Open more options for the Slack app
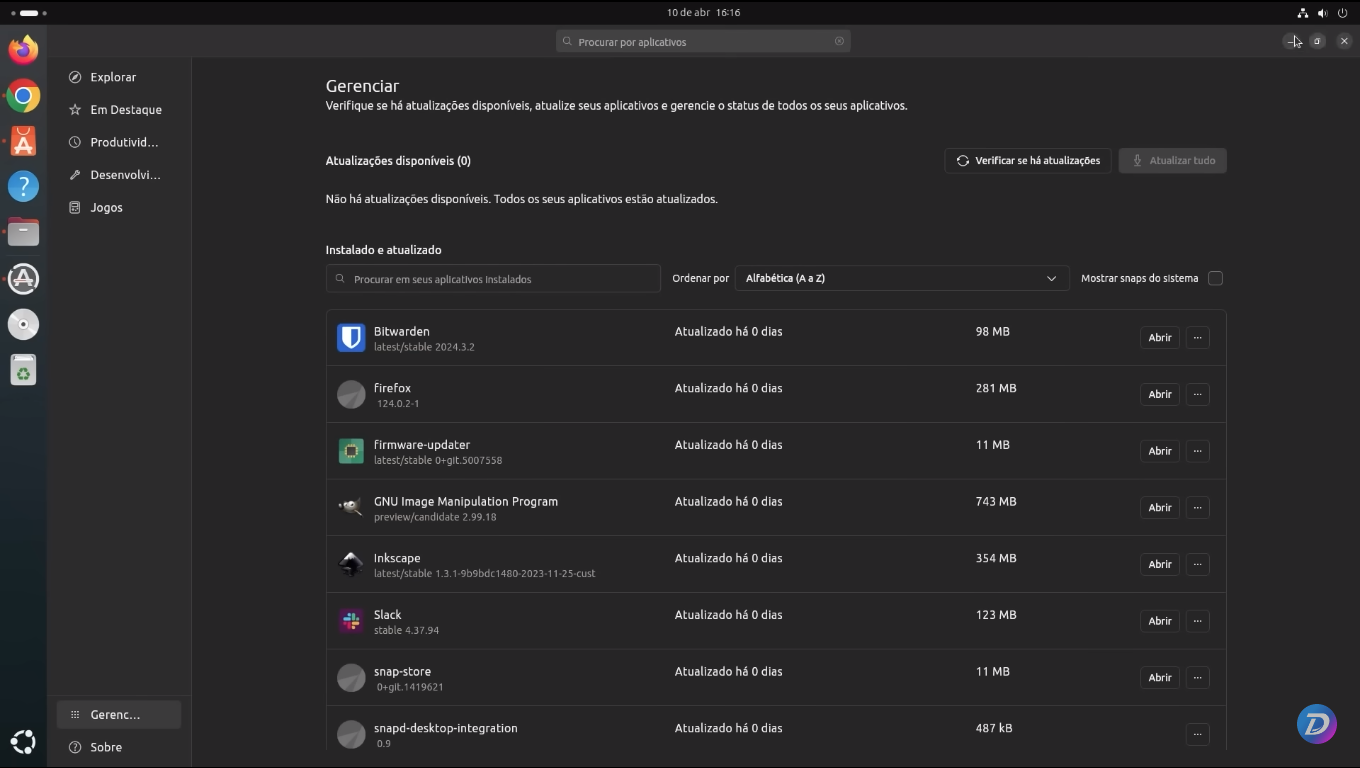Viewport: 1360px width, 768px height. [x=1197, y=621]
